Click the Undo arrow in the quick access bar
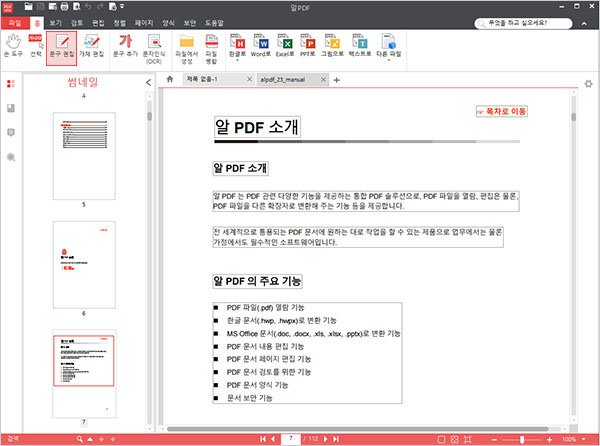 pyautogui.click(x=88, y=6)
